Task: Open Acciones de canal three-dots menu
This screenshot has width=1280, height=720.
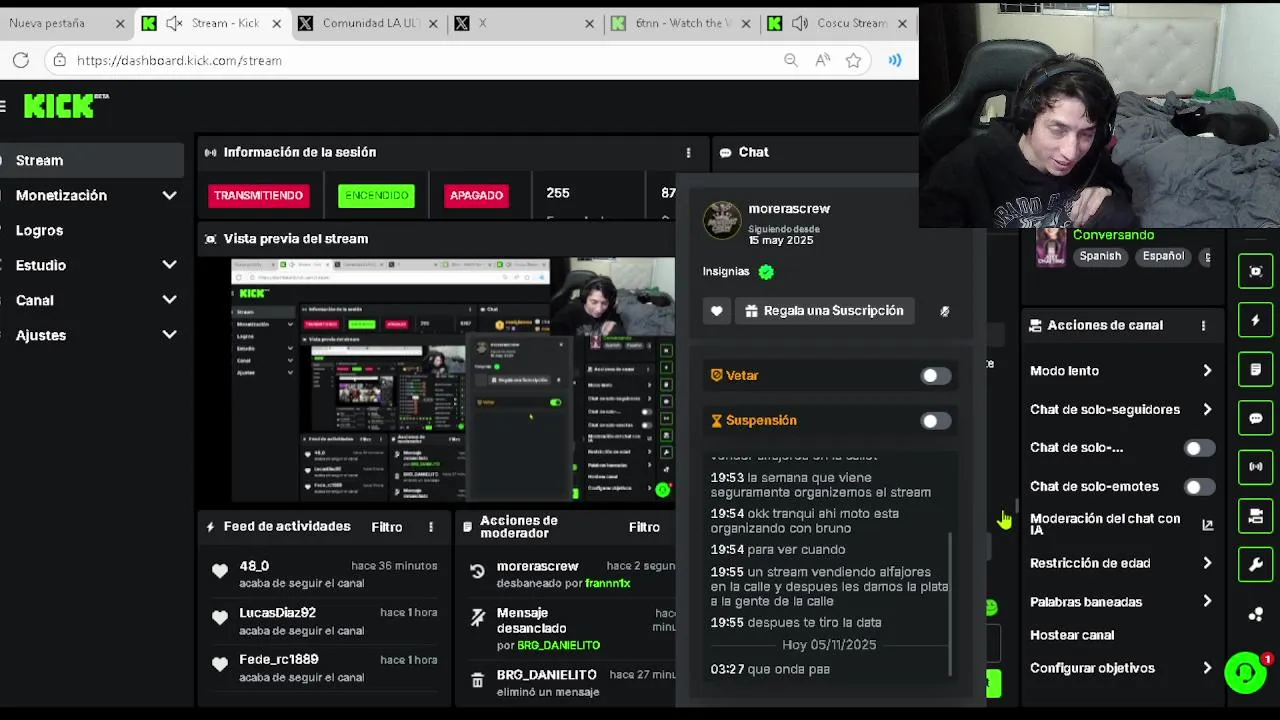Action: (1203, 325)
